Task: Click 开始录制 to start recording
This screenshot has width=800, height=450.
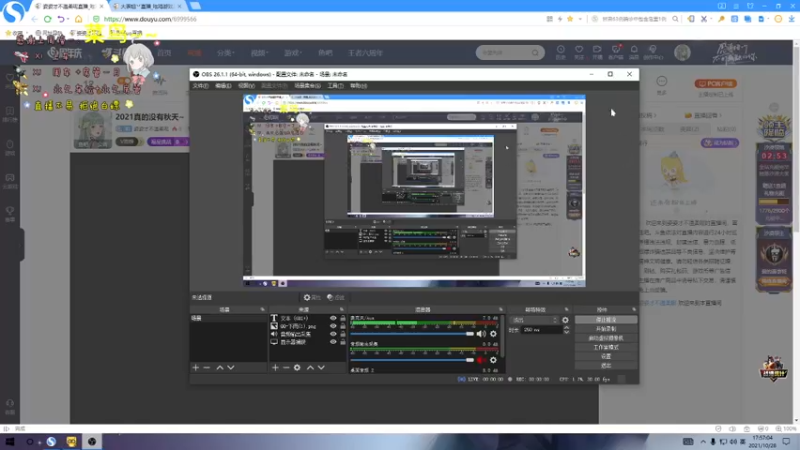Action: [606, 329]
